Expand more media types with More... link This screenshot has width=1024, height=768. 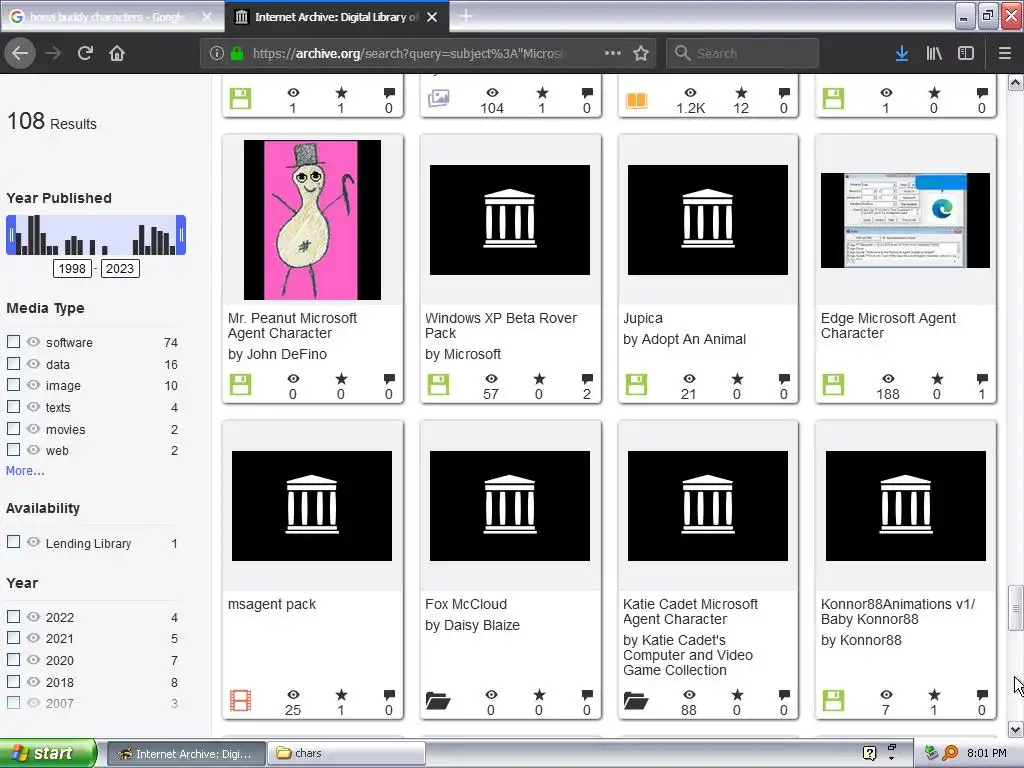[25, 470]
